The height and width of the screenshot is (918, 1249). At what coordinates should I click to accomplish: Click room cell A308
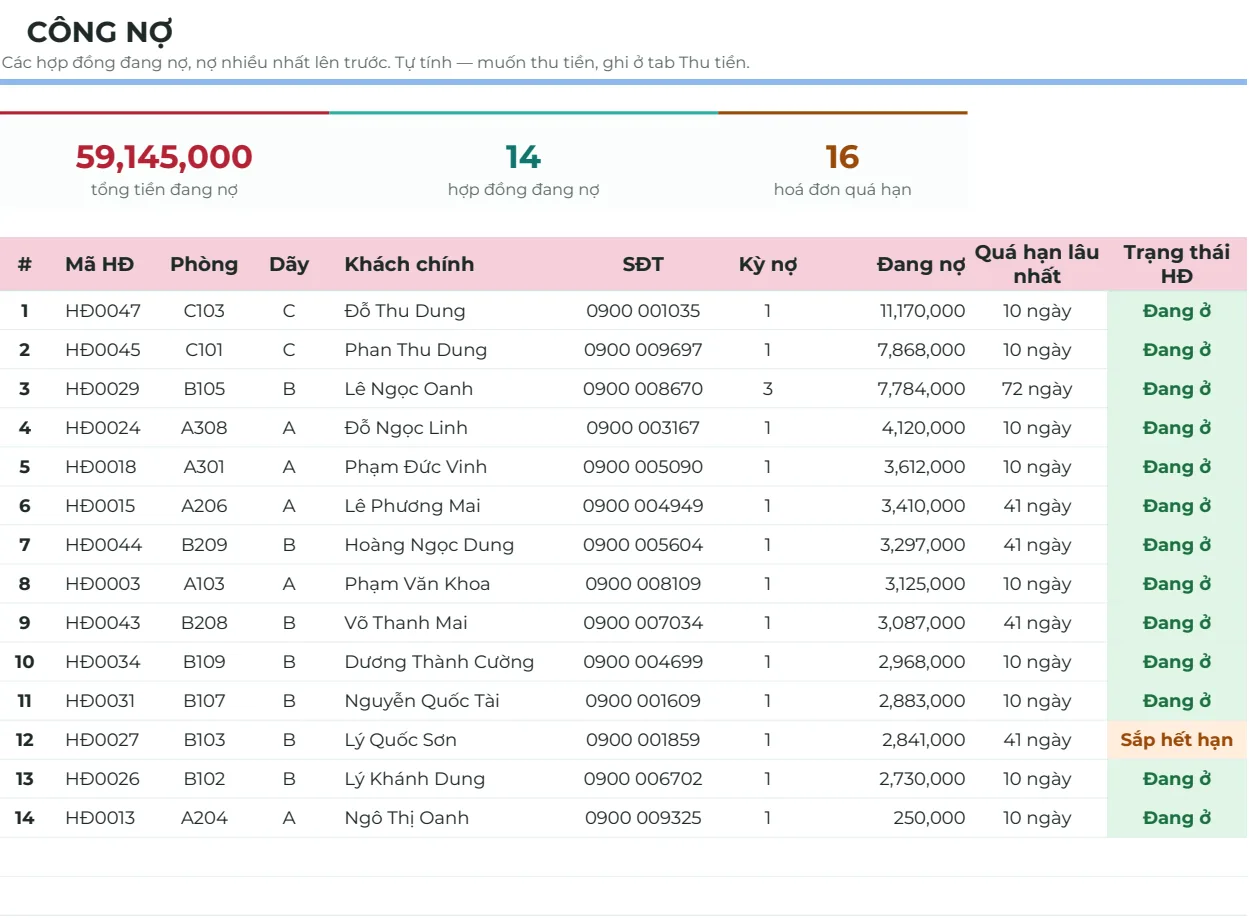[204, 428]
